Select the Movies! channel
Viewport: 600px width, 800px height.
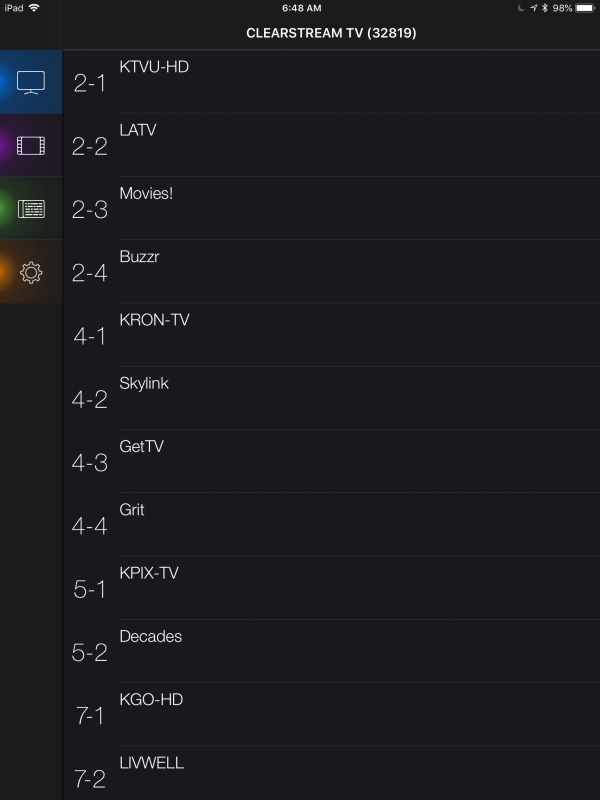point(330,208)
